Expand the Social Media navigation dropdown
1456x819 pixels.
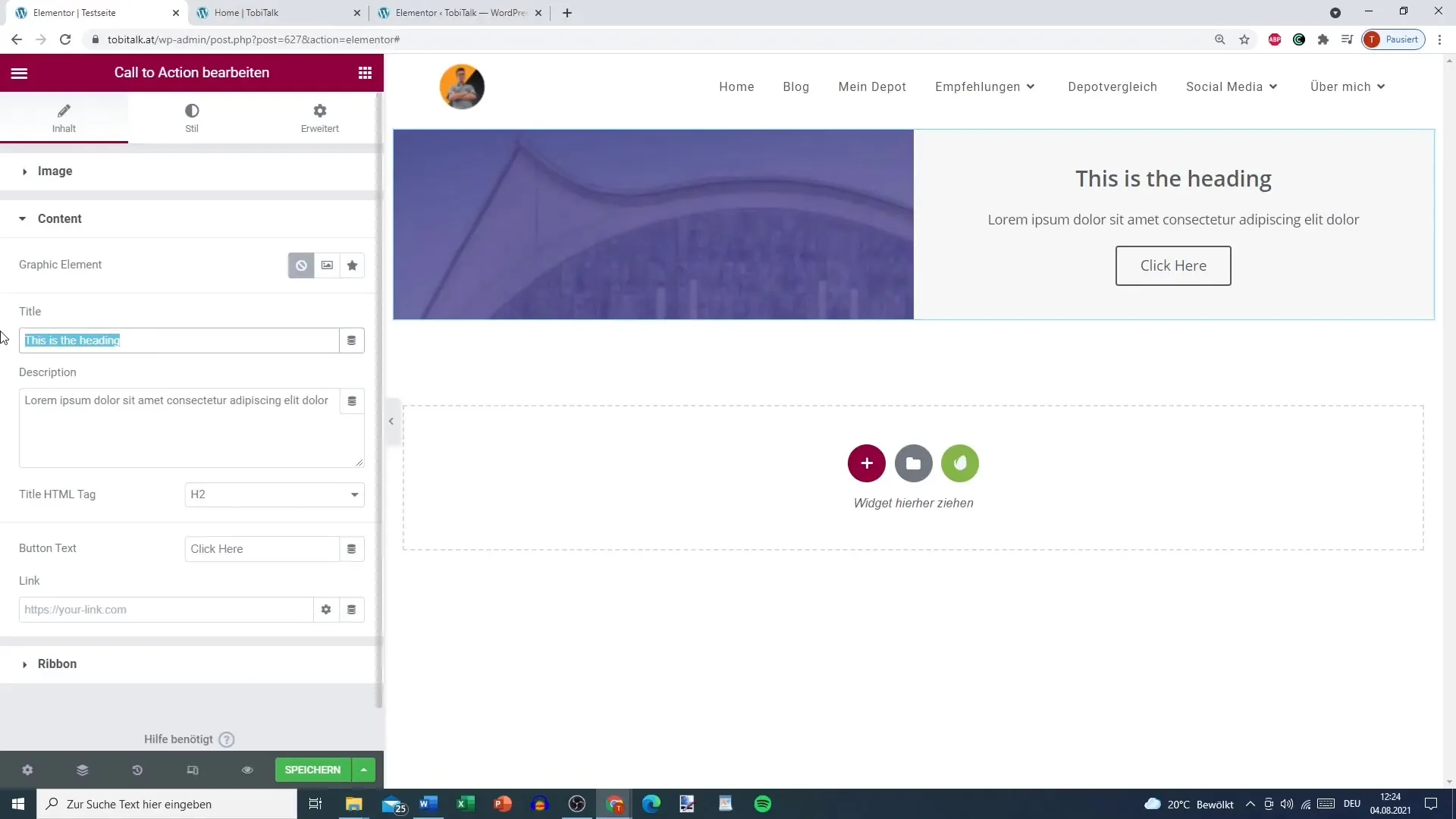[1232, 87]
